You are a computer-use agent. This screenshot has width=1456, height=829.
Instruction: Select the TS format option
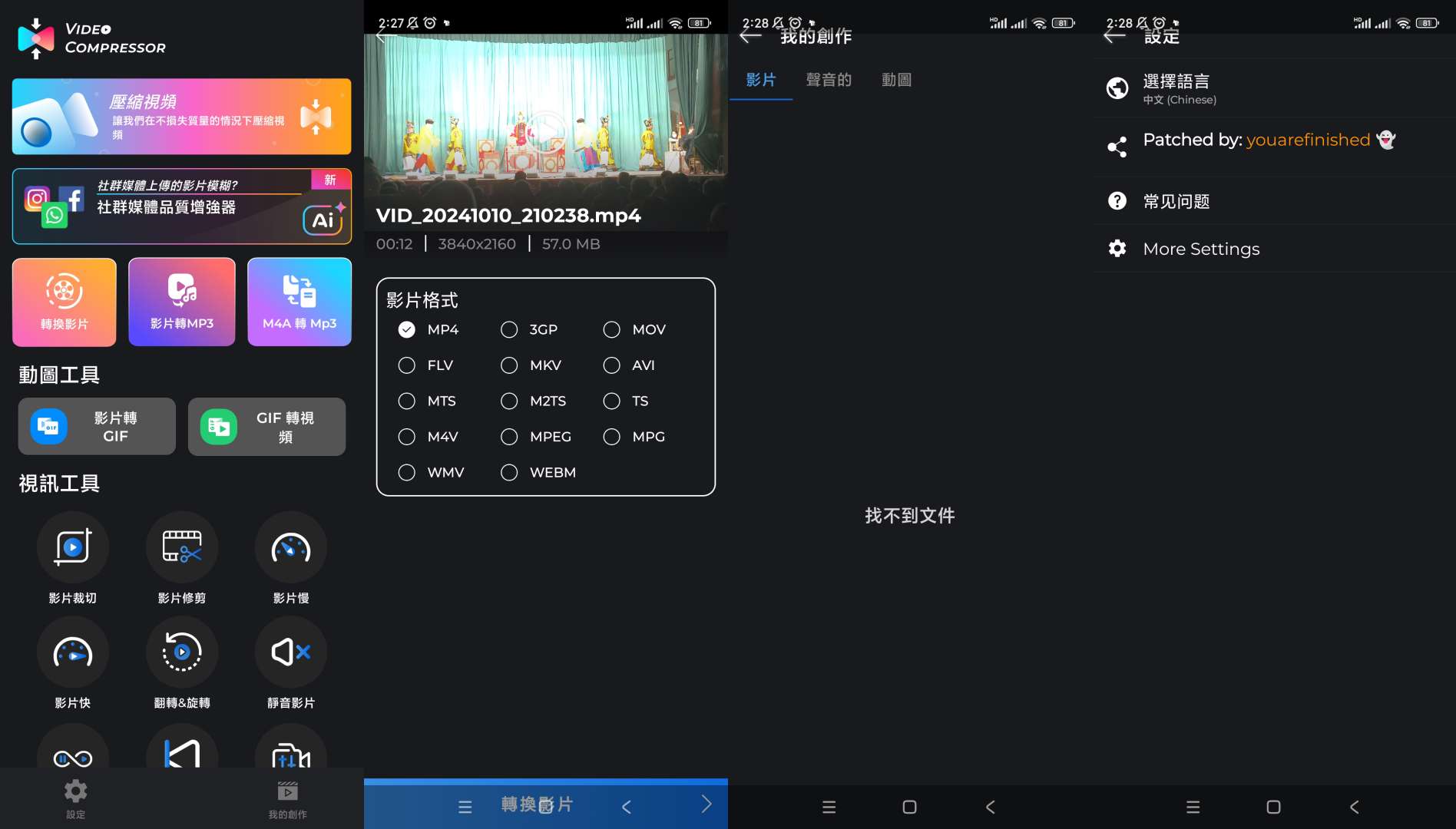[x=626, y=401]
